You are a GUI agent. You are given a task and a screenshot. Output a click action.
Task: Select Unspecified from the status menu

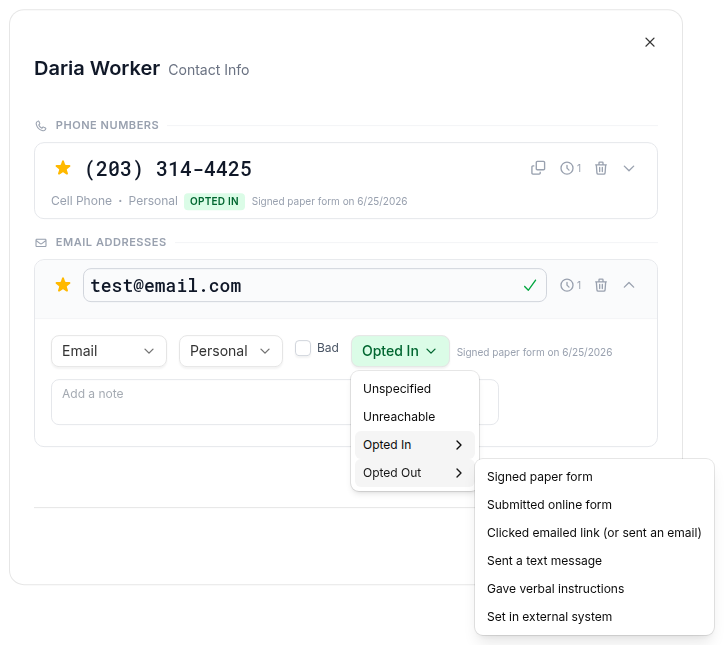[x=414, y=389]
